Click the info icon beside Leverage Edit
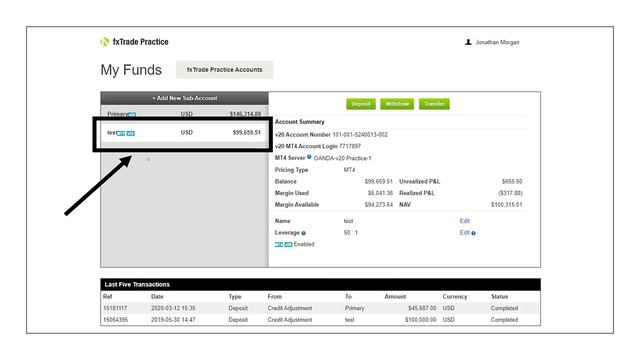 click(x=473, y=233)
